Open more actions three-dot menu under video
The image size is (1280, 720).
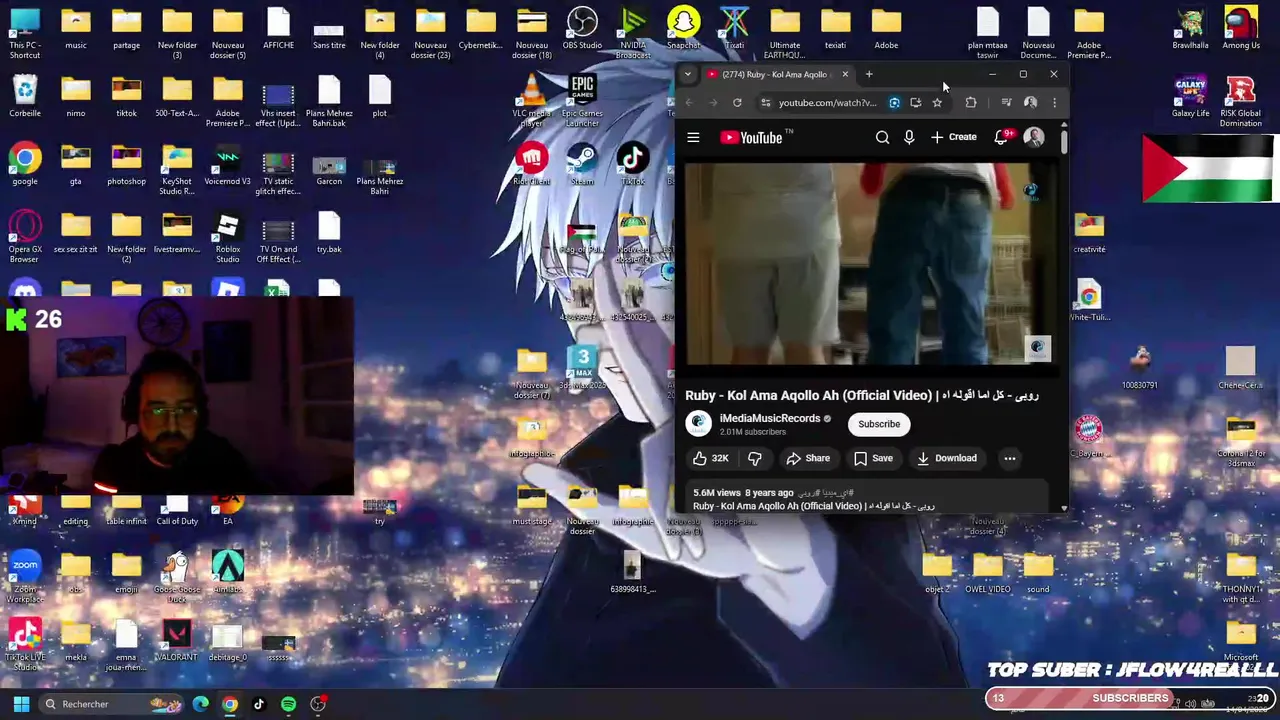1009,458
